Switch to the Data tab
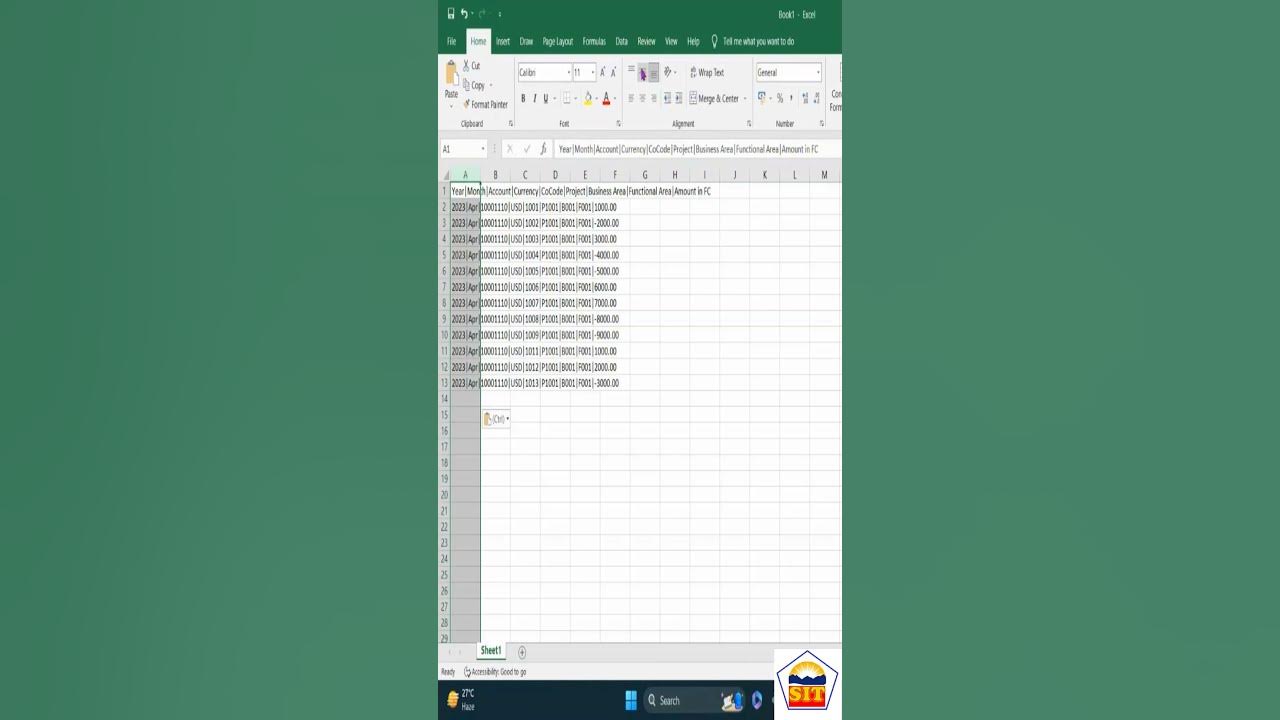This screenshot has height=720, width=1280. [x=621, y=41]
